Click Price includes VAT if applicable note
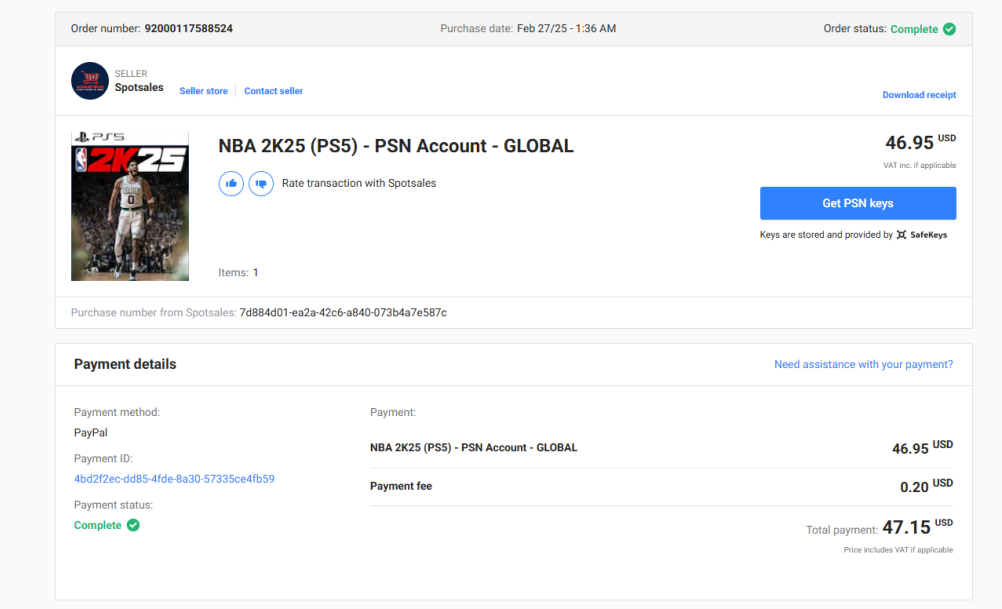Screen dimensions: 1002x609 point(898,550)
